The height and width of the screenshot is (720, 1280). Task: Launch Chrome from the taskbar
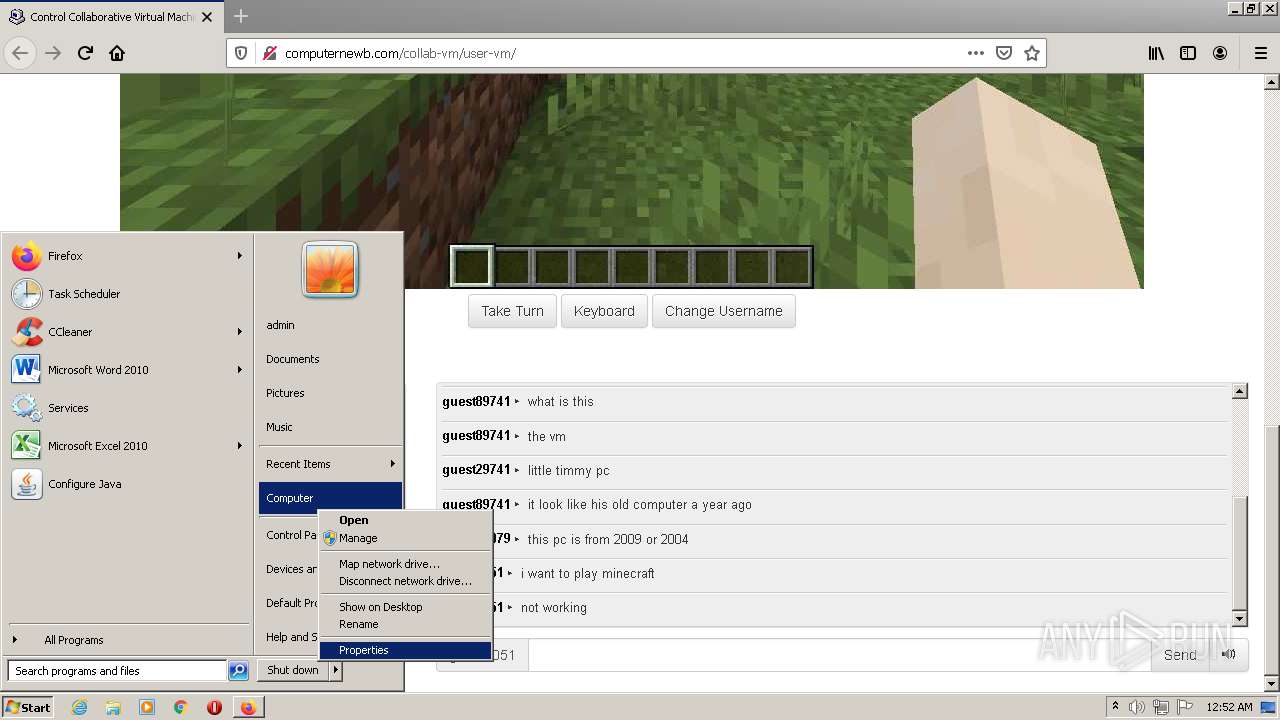(180, 707)
